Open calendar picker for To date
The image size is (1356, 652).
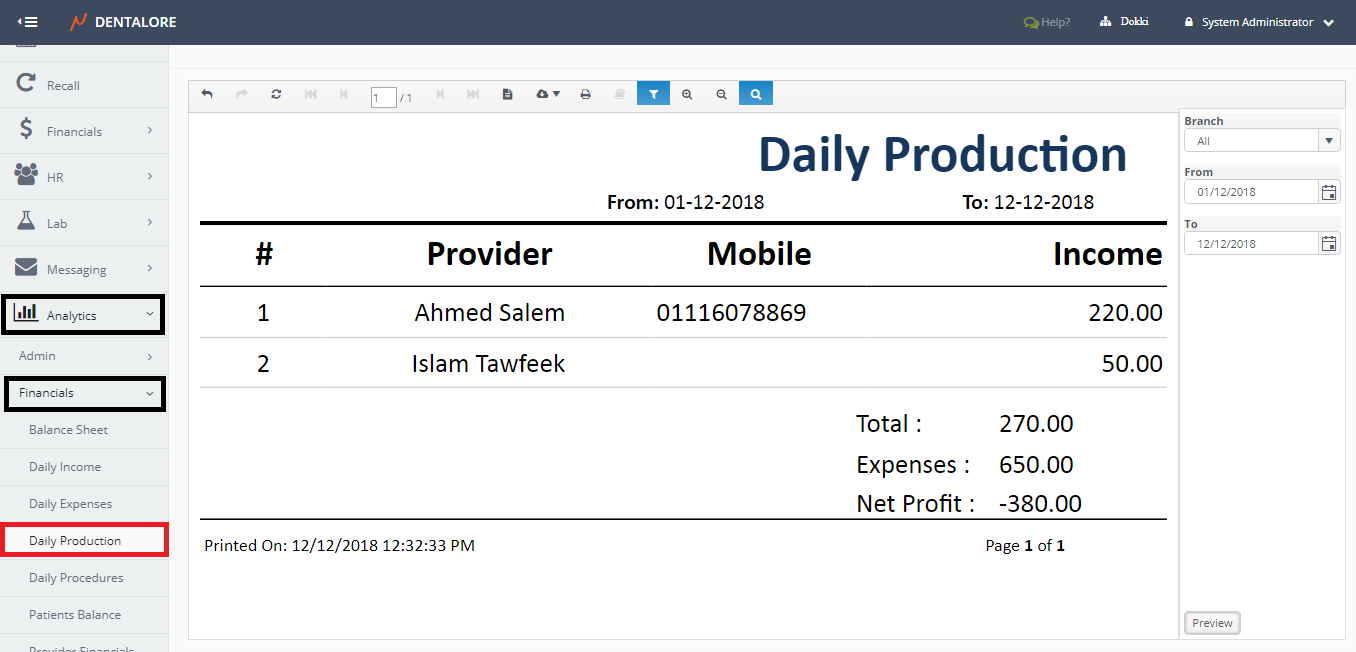tap(1329, 244)
